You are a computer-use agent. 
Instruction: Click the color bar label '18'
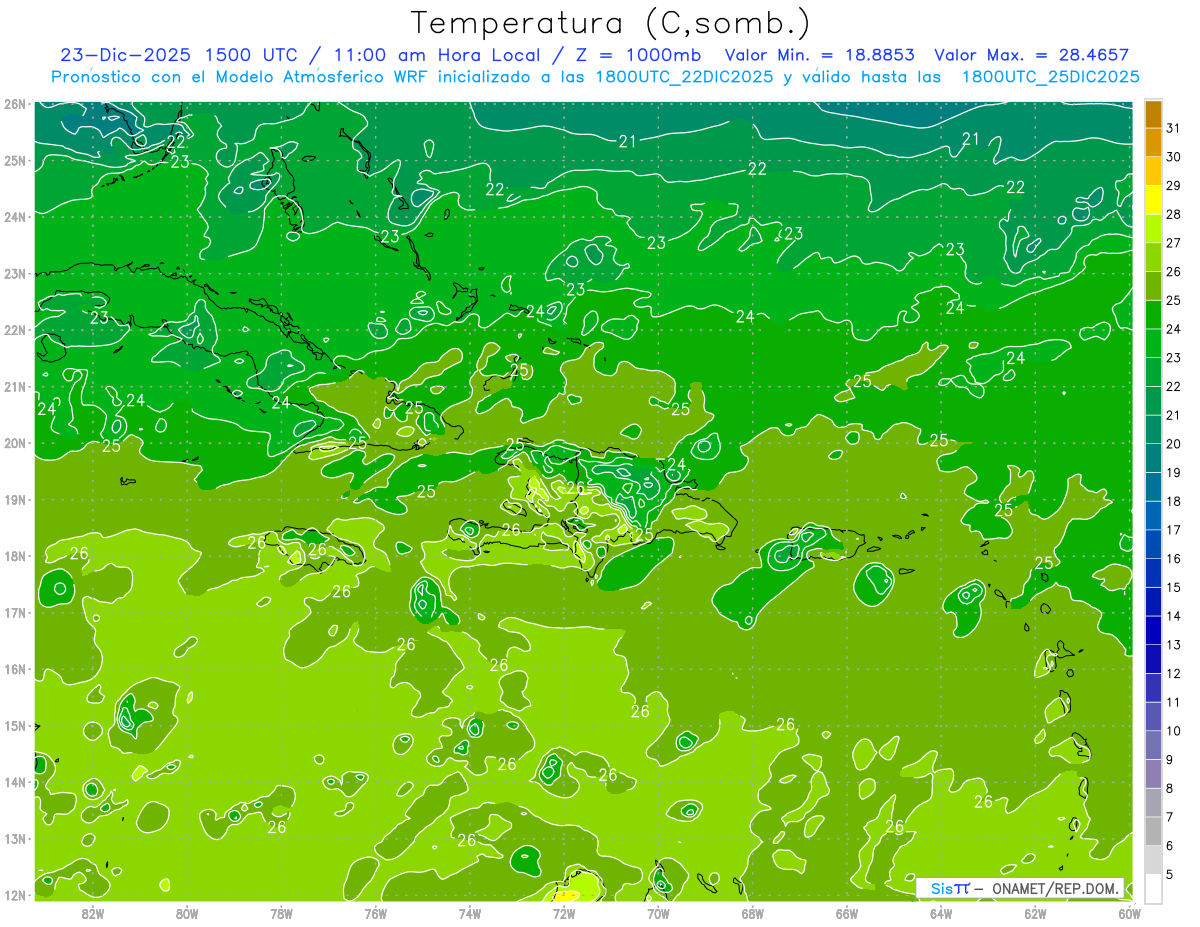(x=1173, y=501)
